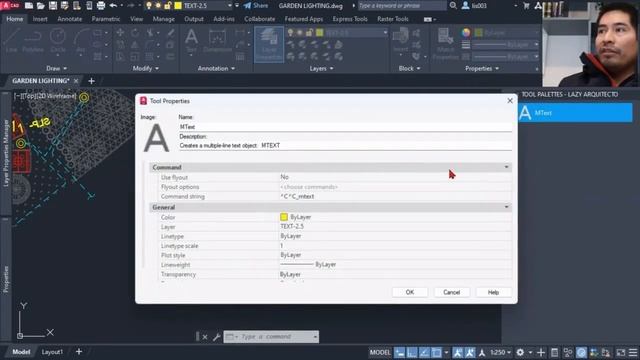Click Cancel in Tool Properties dialog
This screenshot has height=360, width=640.
click(x=451, y=292)
